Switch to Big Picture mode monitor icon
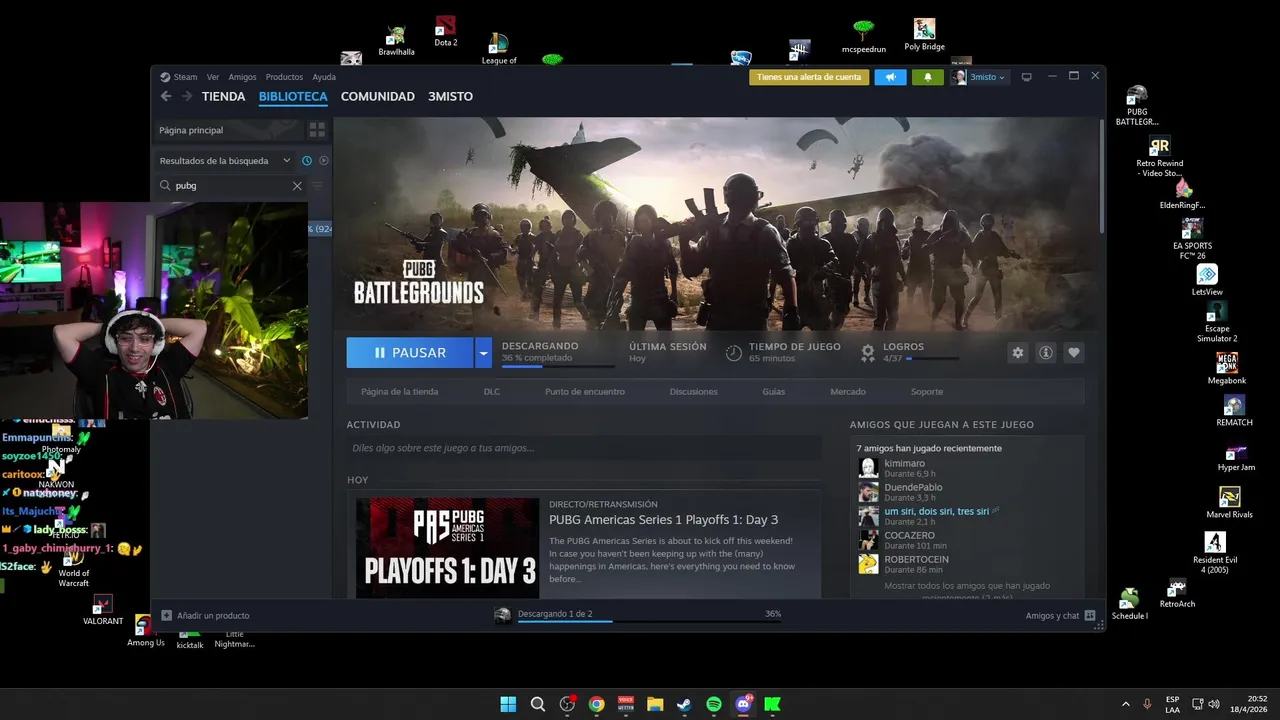Viewport: 1280px width, 720px height. 1026,77
